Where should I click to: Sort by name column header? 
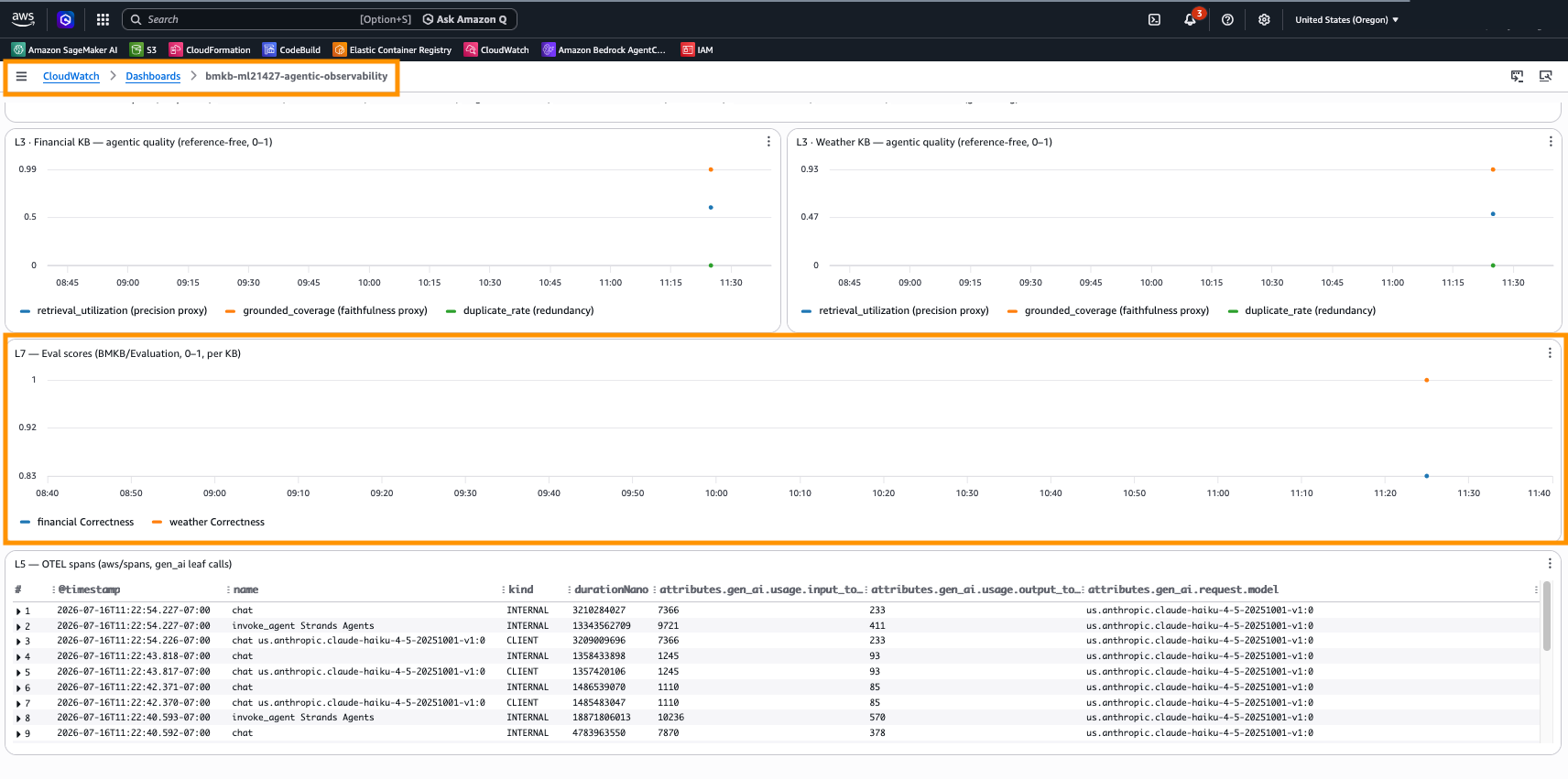pos(245,590)
